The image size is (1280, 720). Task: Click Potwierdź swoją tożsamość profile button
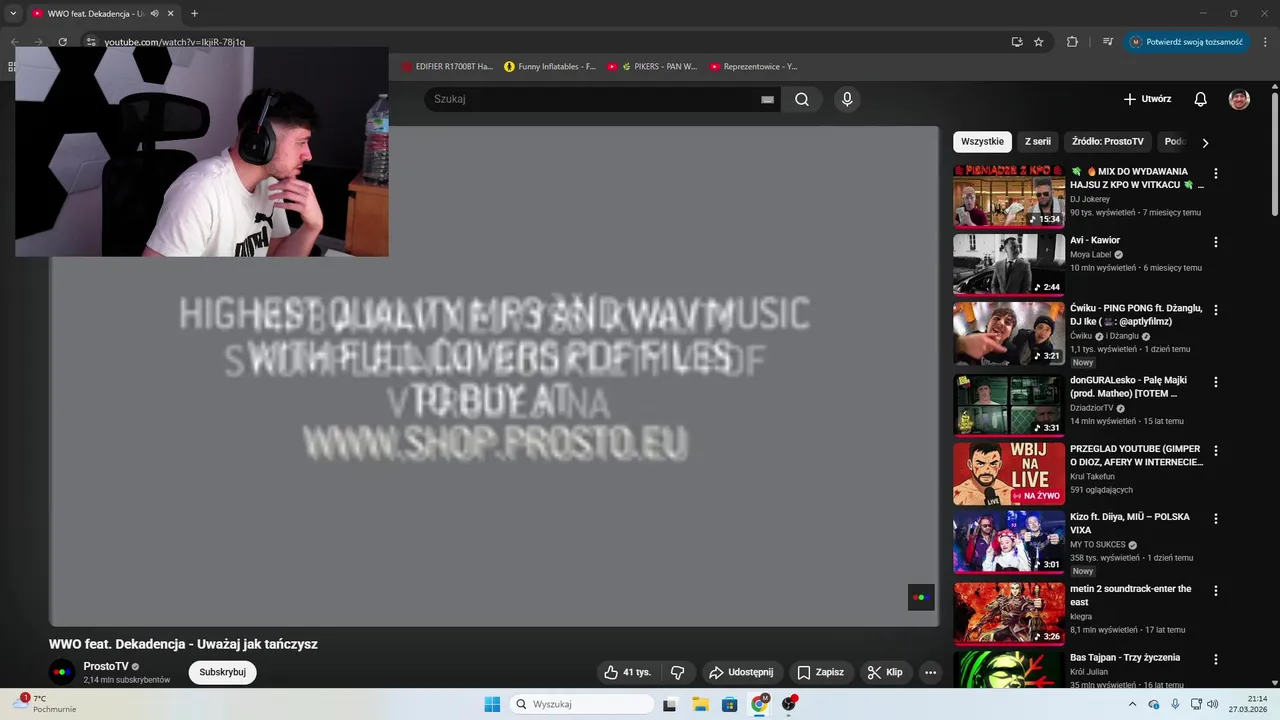pos(1187,42)
